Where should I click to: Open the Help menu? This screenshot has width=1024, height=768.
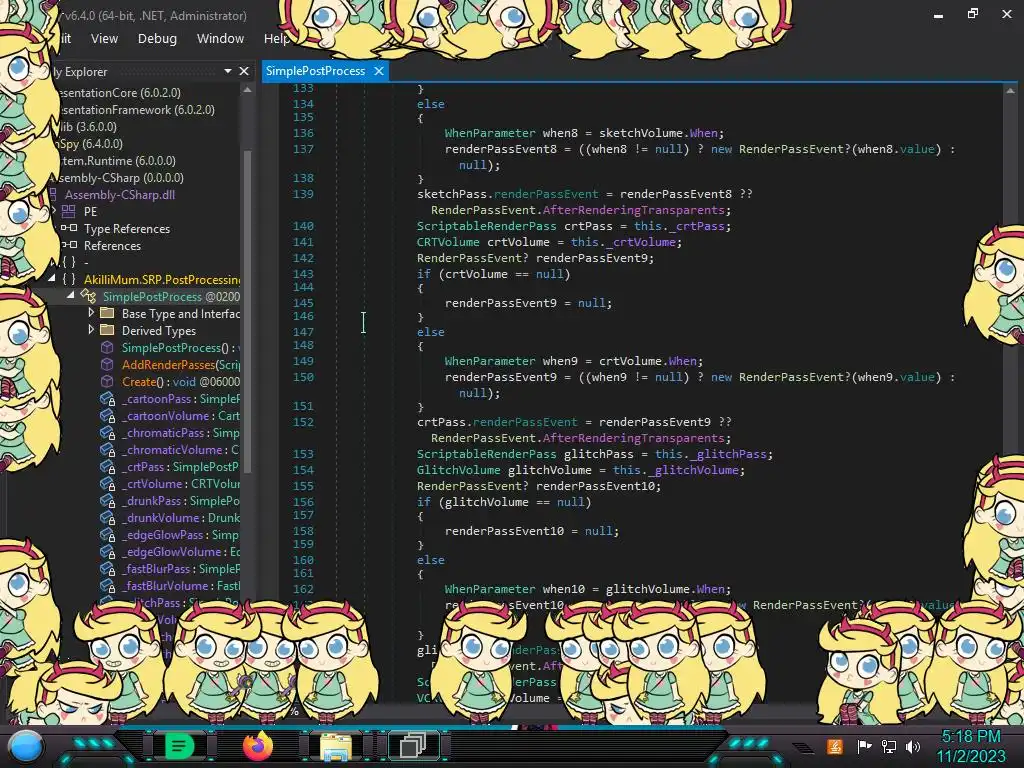[x=276, y=39]
